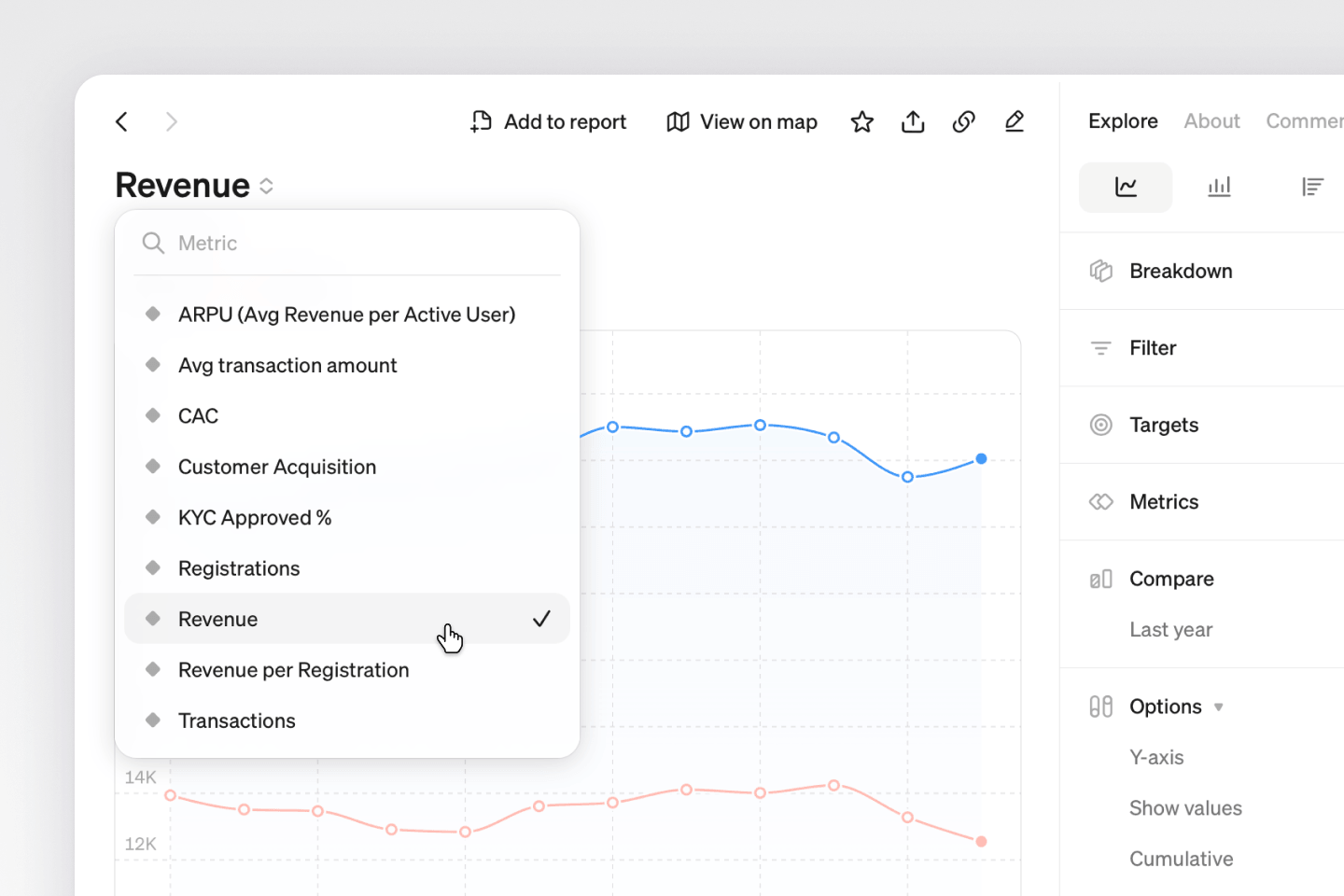Open the About tab
This screenshot has height=896, width=1344.
[x=1212, y=121]
